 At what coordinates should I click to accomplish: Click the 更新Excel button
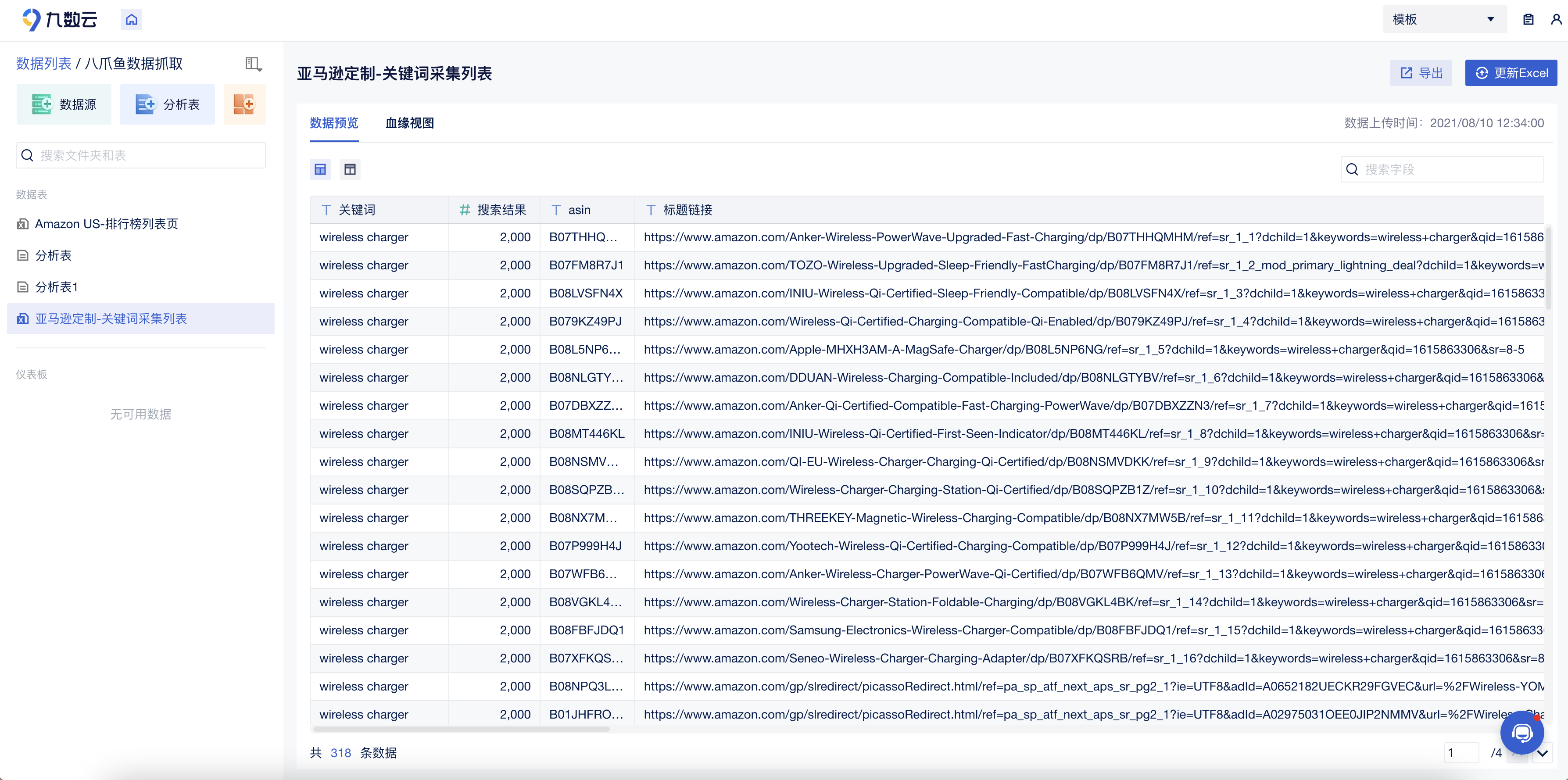(x=1511, y=73)
